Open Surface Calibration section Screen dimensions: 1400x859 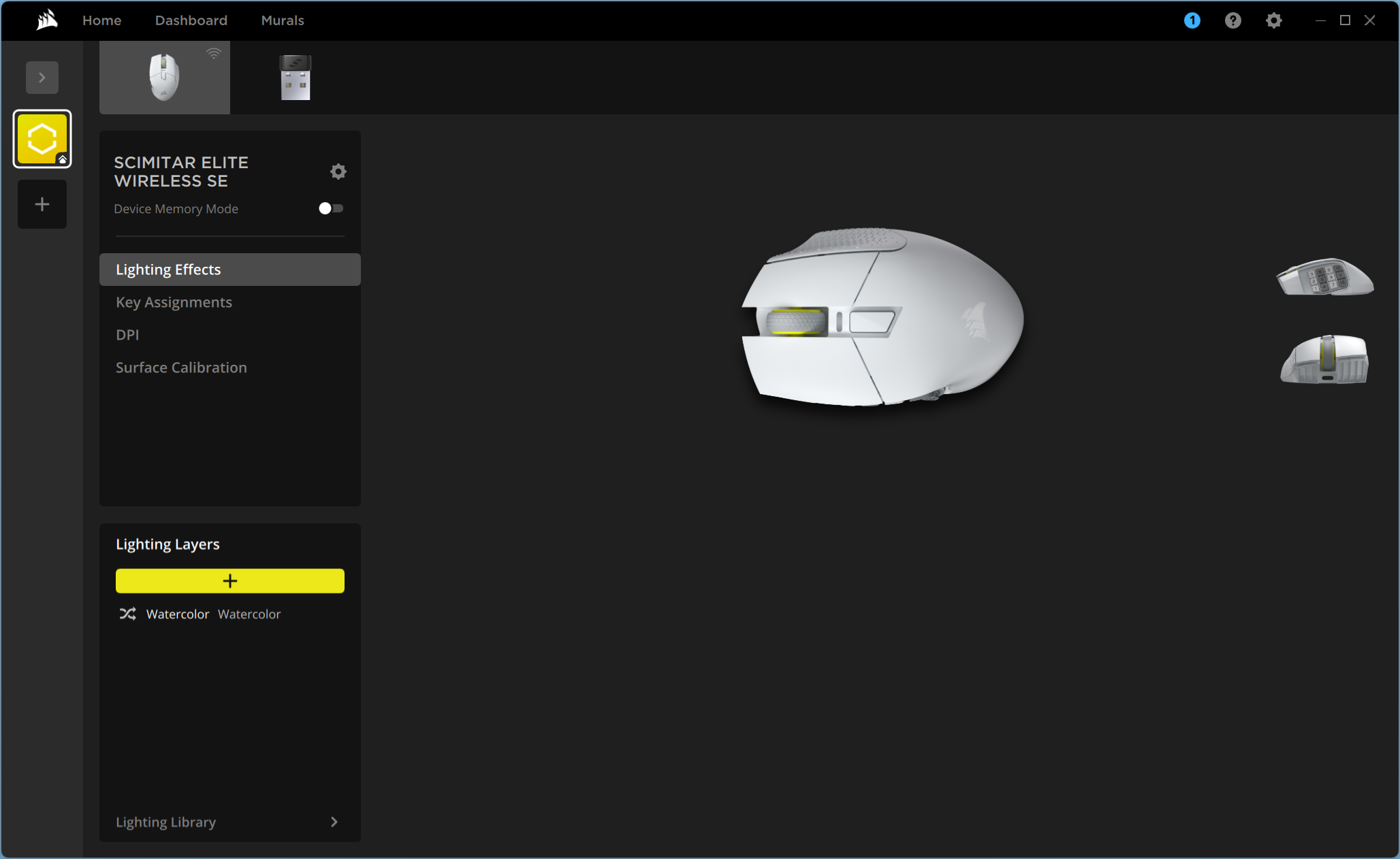click(230, 368)
